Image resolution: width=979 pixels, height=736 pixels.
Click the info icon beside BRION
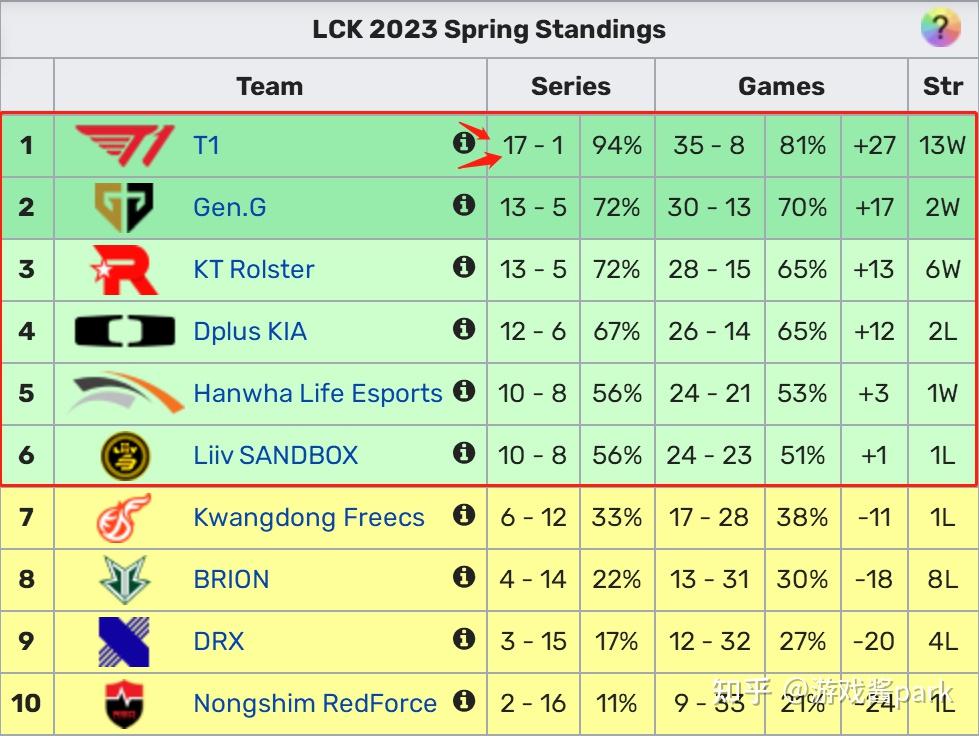click(463, 578)
